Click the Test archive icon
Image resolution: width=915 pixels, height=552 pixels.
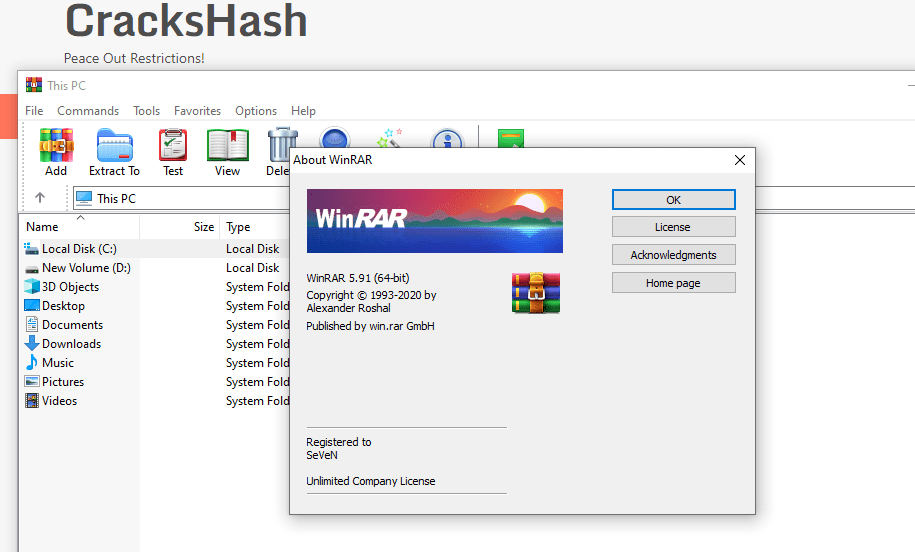(173, 145)
